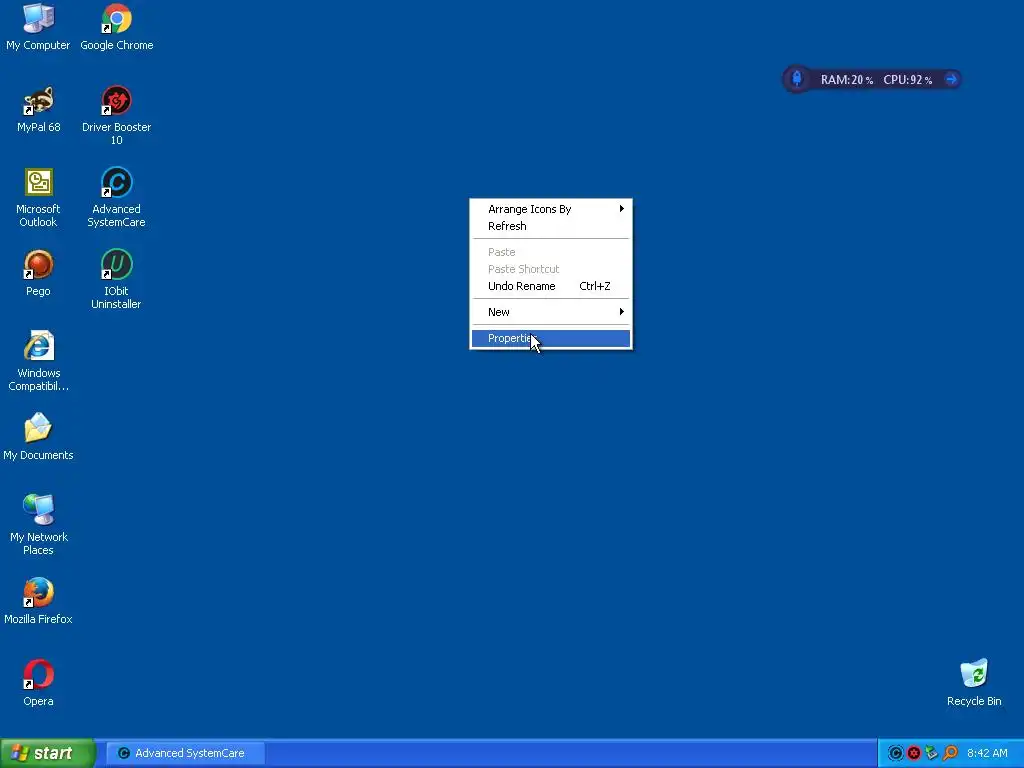Select the Microsoft Outlook icon

click(38, 197)
